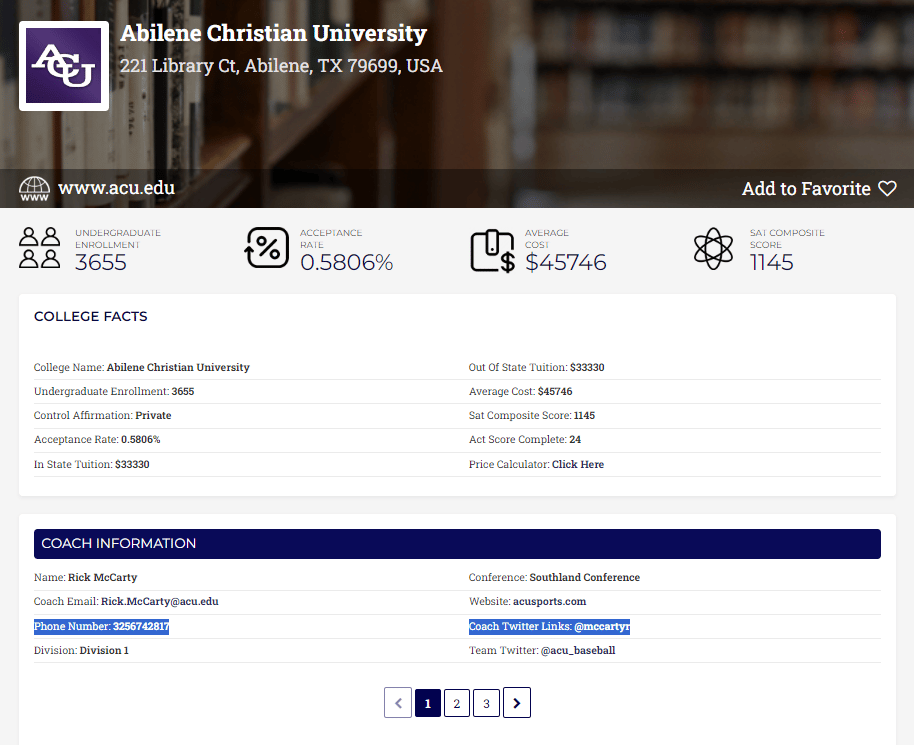Click the COLLEGE FACTS heading

[91, 317]
